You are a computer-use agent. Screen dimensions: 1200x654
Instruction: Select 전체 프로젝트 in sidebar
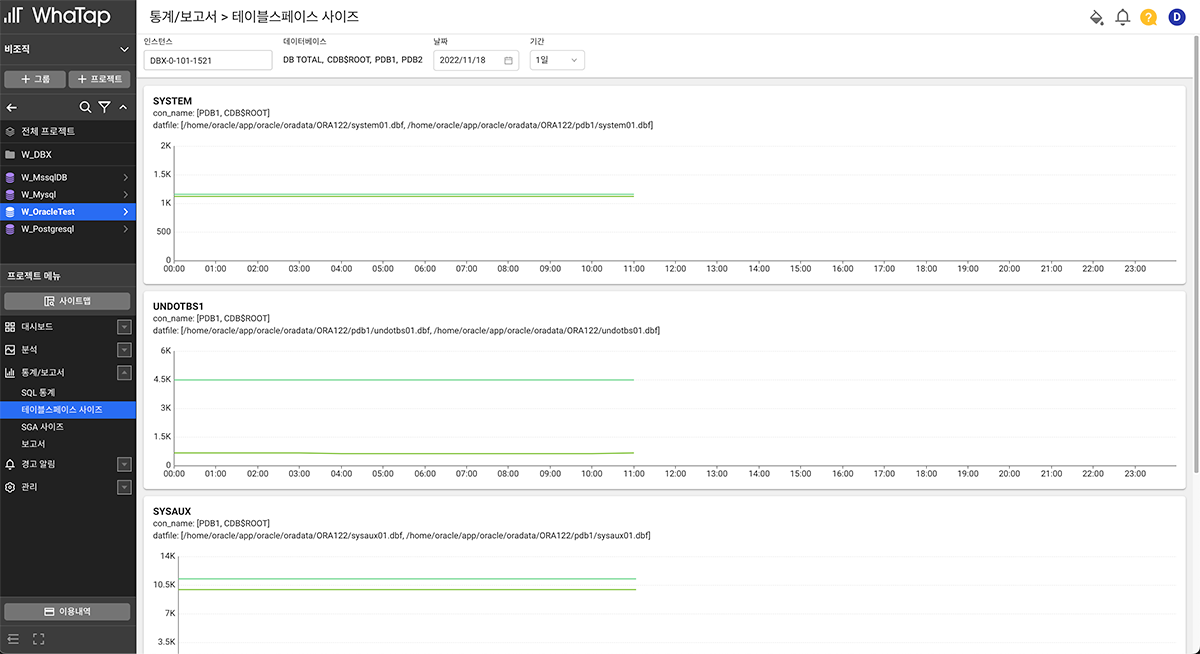(x=67, y=131)
